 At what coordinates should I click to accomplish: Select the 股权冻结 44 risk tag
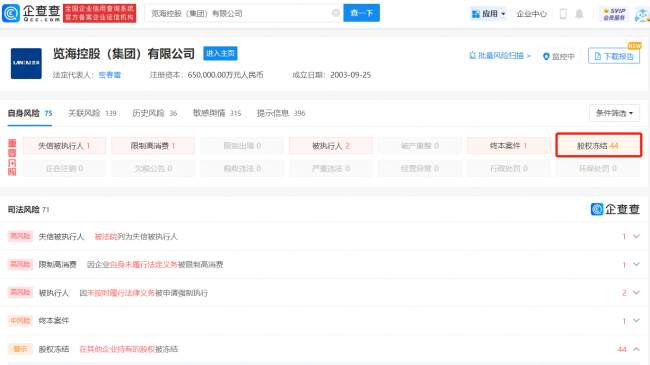pos(598,146)
